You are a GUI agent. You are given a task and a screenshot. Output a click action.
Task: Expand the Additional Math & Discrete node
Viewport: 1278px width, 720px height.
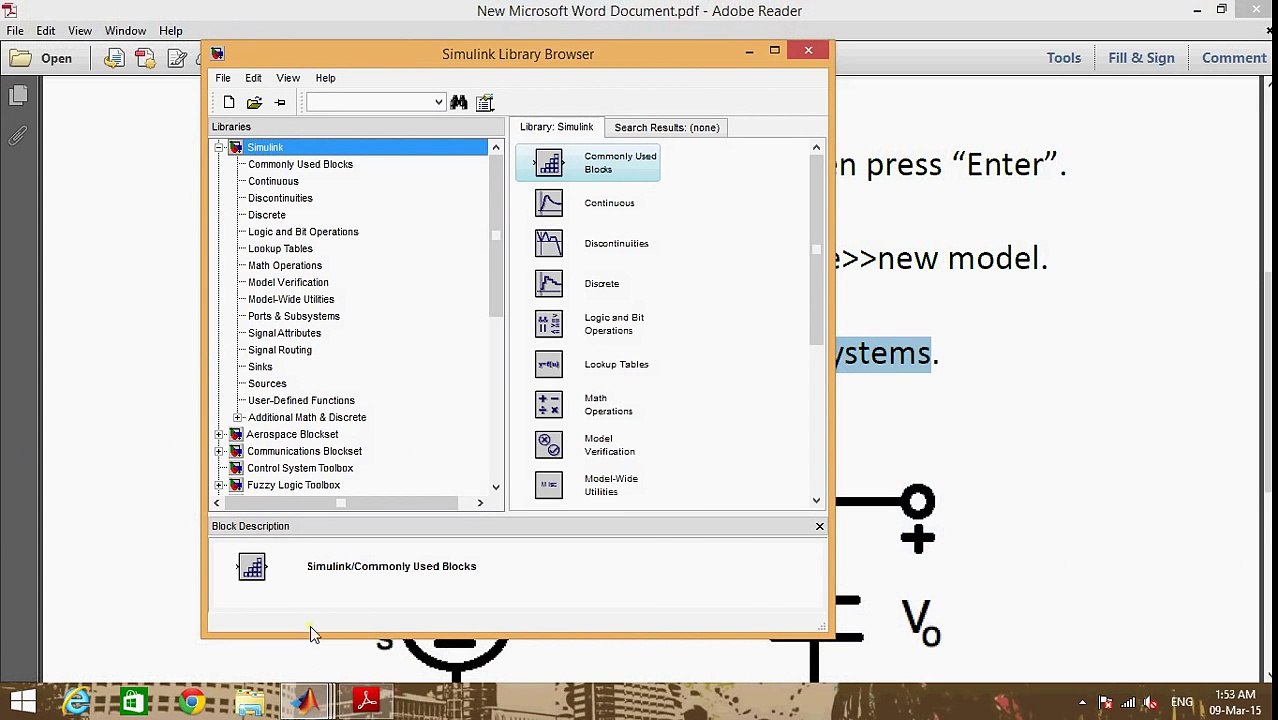click(x=237, y=417)
